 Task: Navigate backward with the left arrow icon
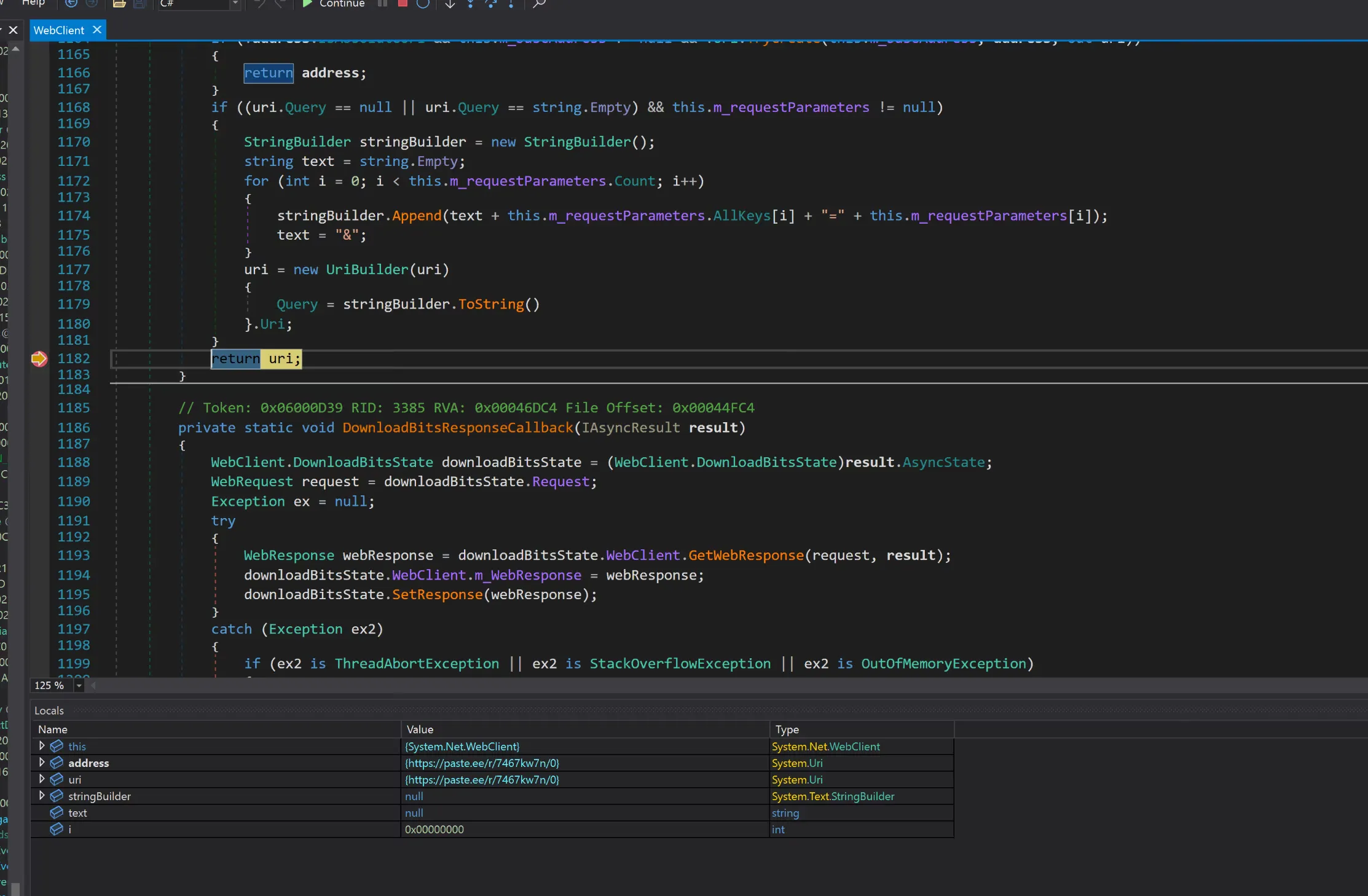tap(71, 4)
